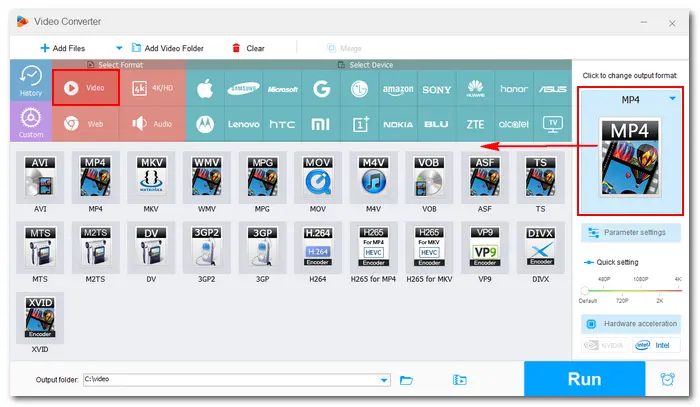Select the 3GP format icon
Screen dimensions: 700x407
click(x=262, y=248)
